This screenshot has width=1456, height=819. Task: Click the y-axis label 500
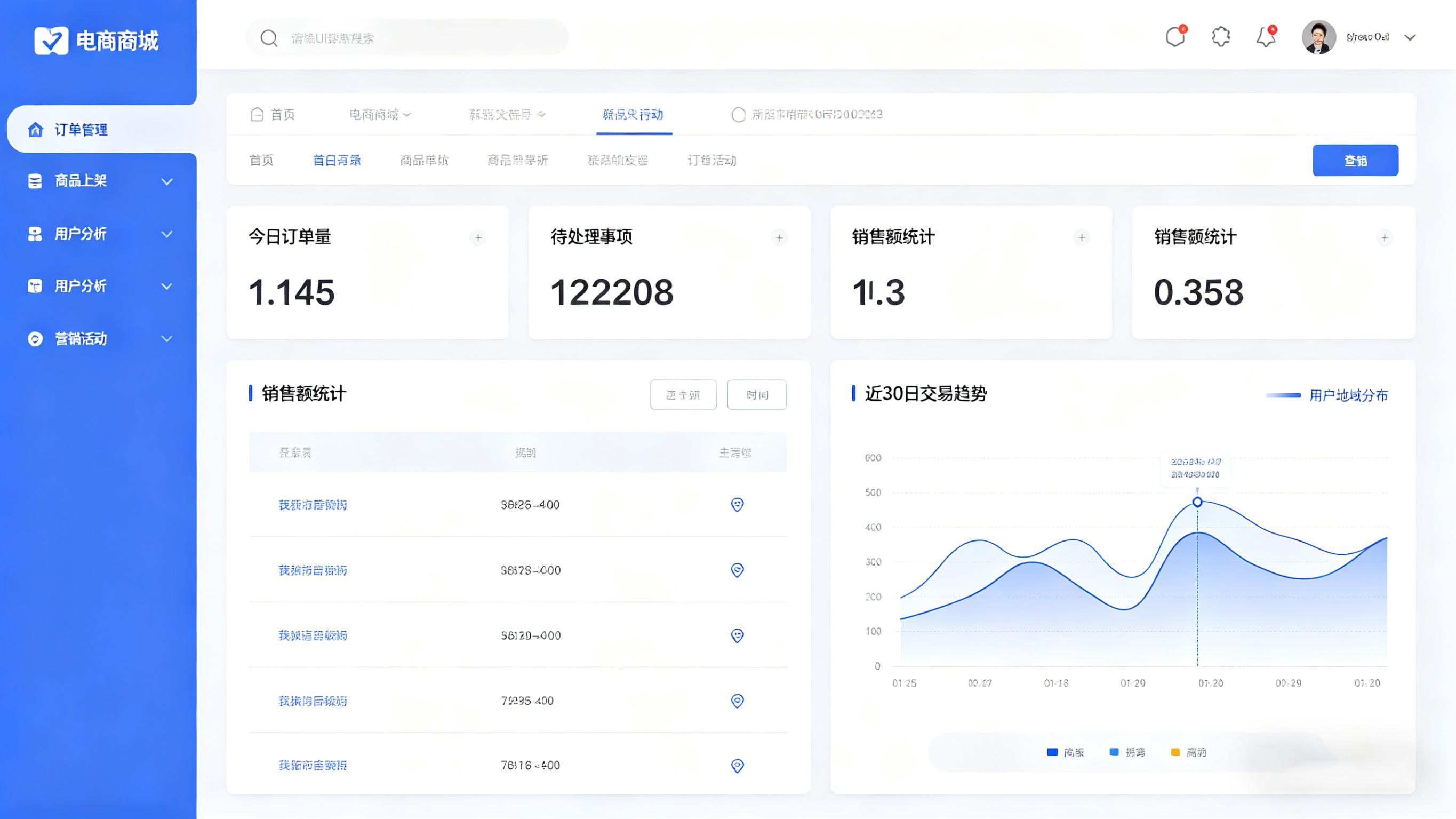click(x=873, y=492)
